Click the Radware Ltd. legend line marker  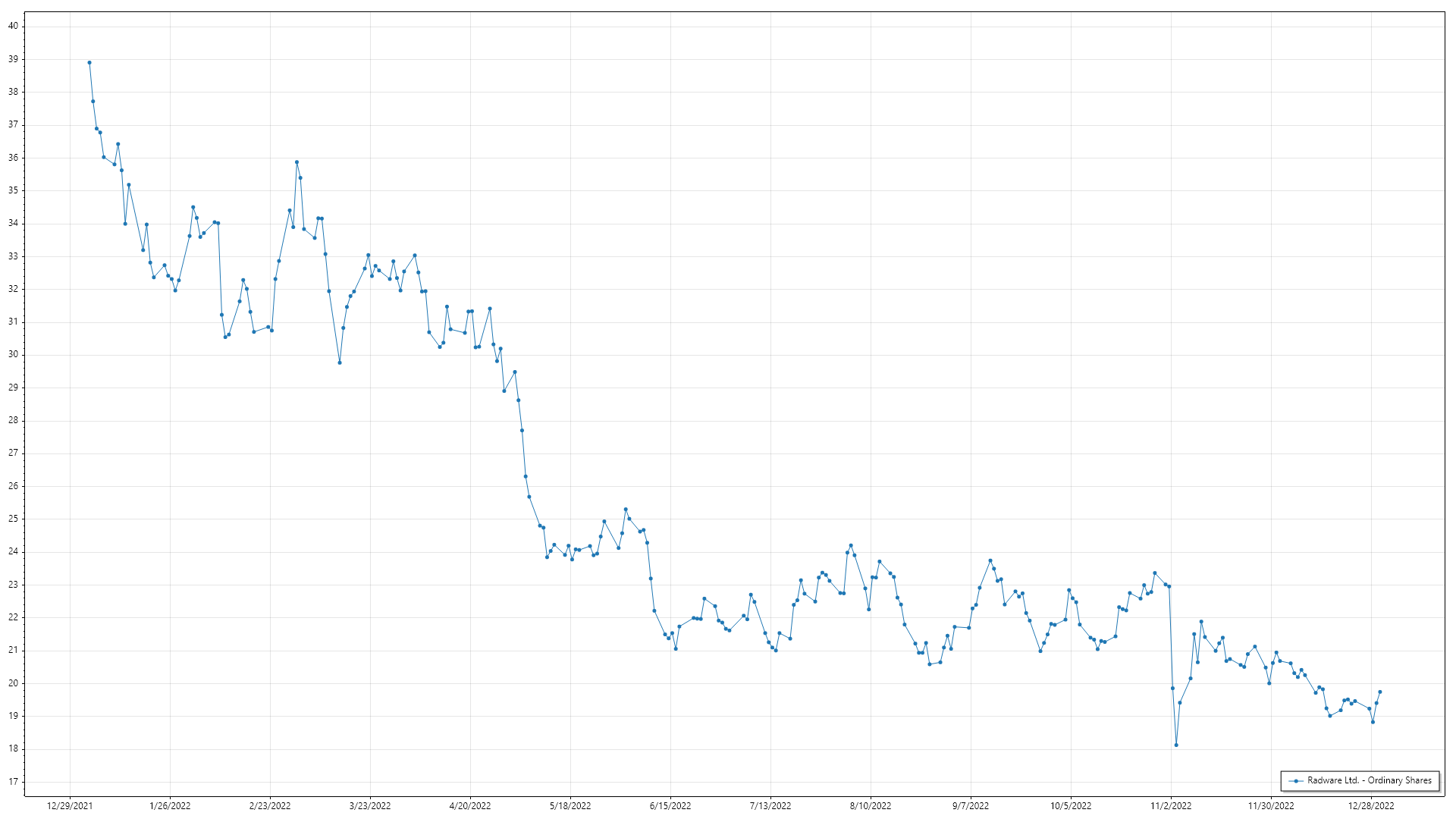coord(1296,780)
